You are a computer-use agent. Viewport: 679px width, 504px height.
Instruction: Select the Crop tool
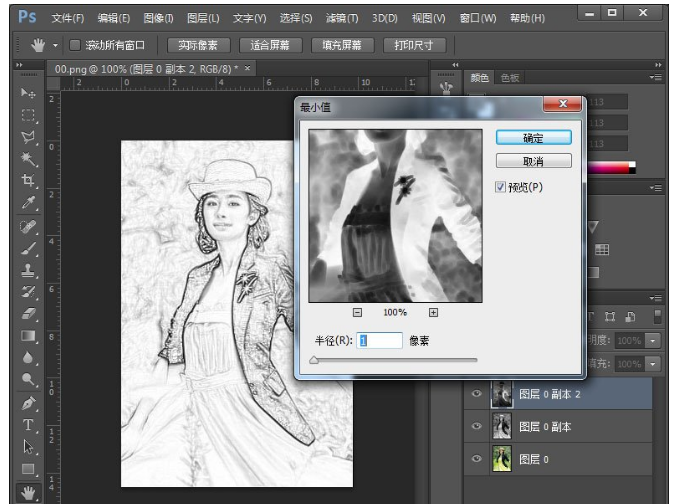[28, 181]
